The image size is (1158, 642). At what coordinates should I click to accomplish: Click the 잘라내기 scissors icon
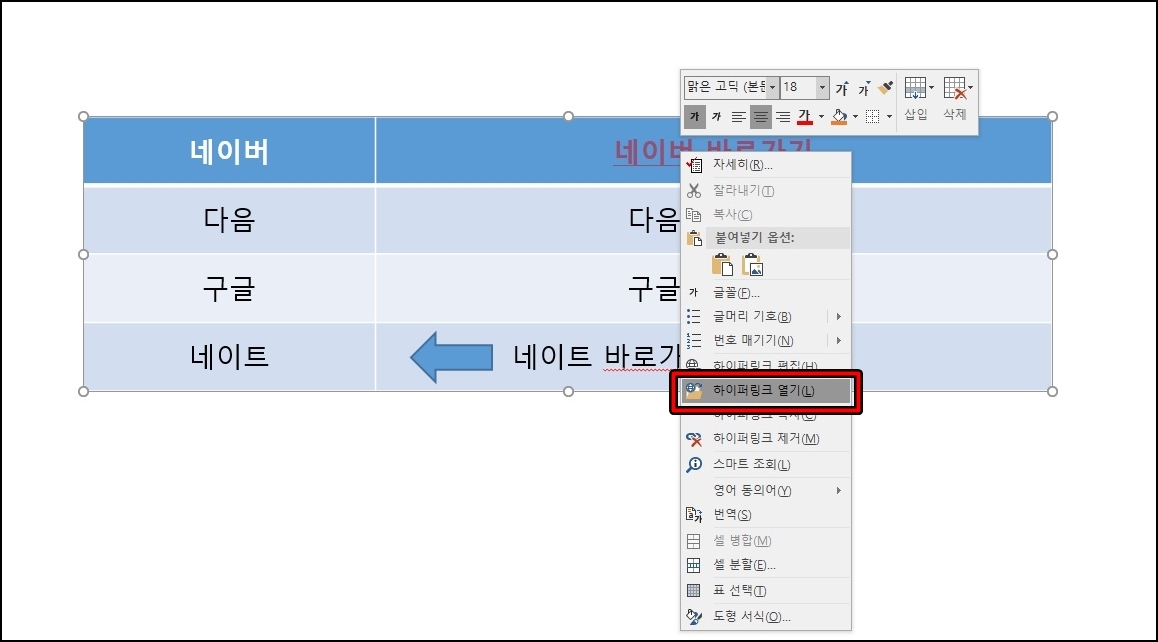pyautogui.click(x=693, y=191)
